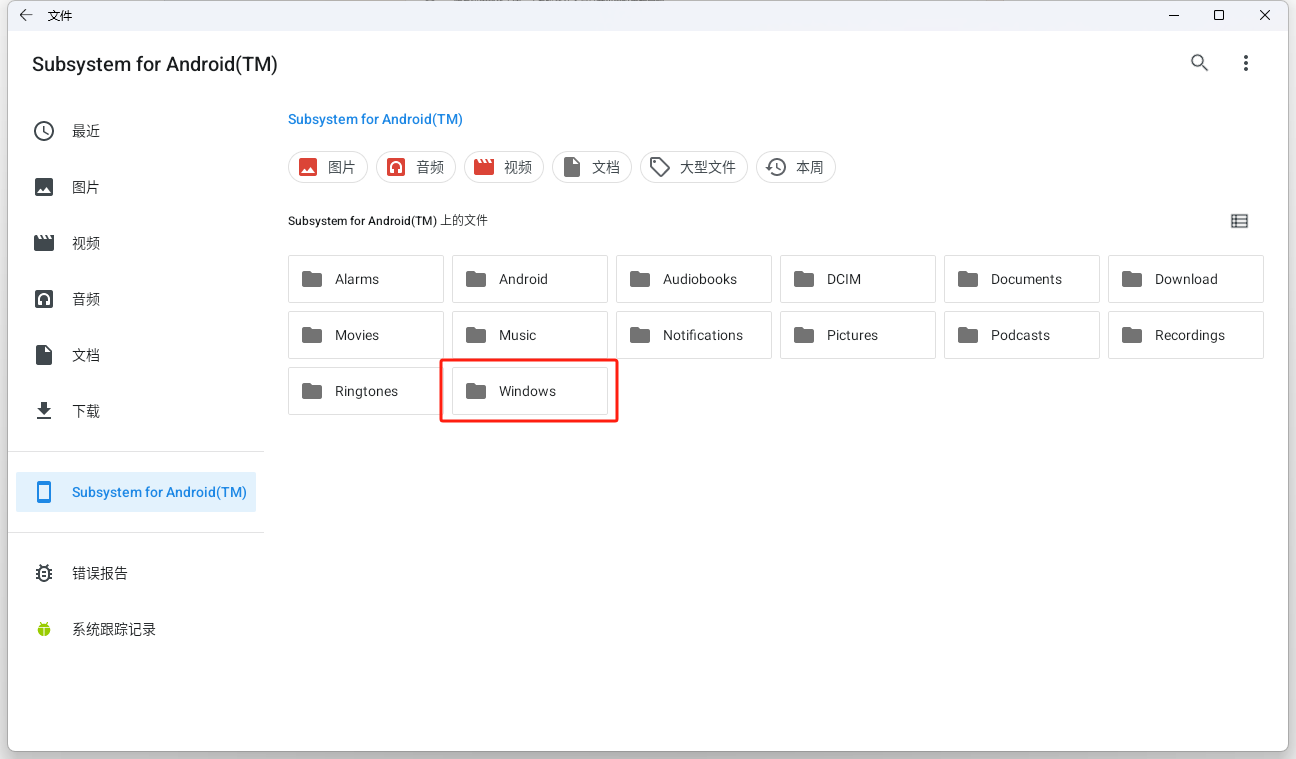Open the Movies folder
This screenshot has width=1296, height=759.
[x=366, y=335]
